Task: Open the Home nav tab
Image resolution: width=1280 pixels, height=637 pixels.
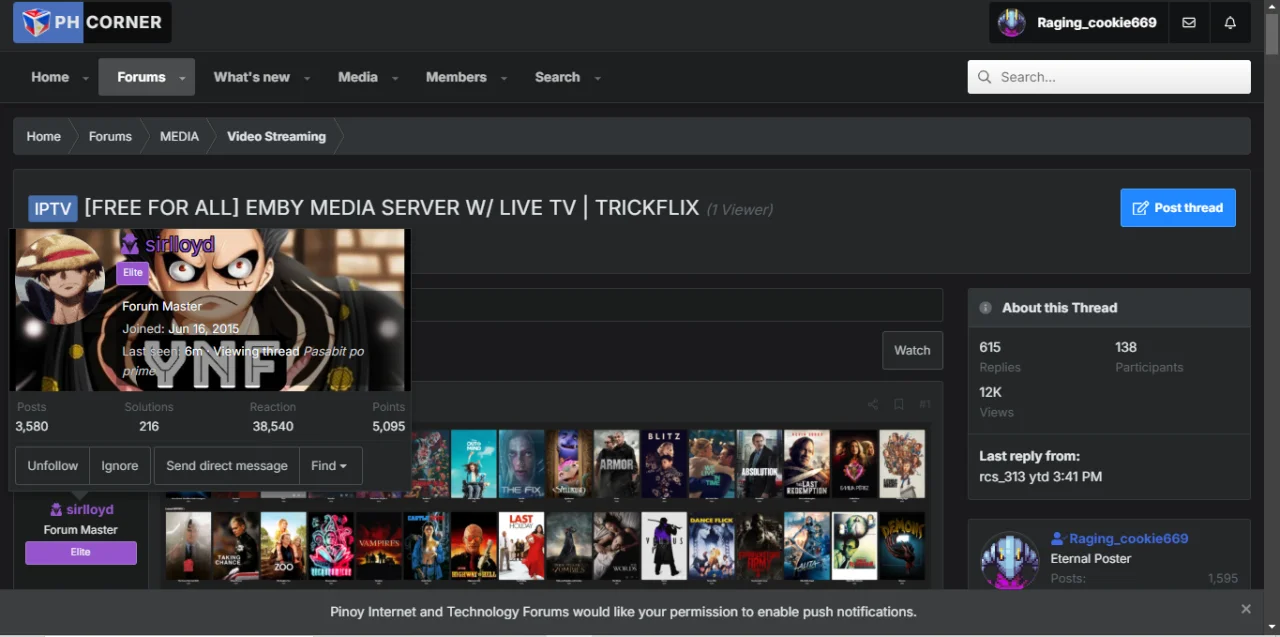Action: pos(50,77)
